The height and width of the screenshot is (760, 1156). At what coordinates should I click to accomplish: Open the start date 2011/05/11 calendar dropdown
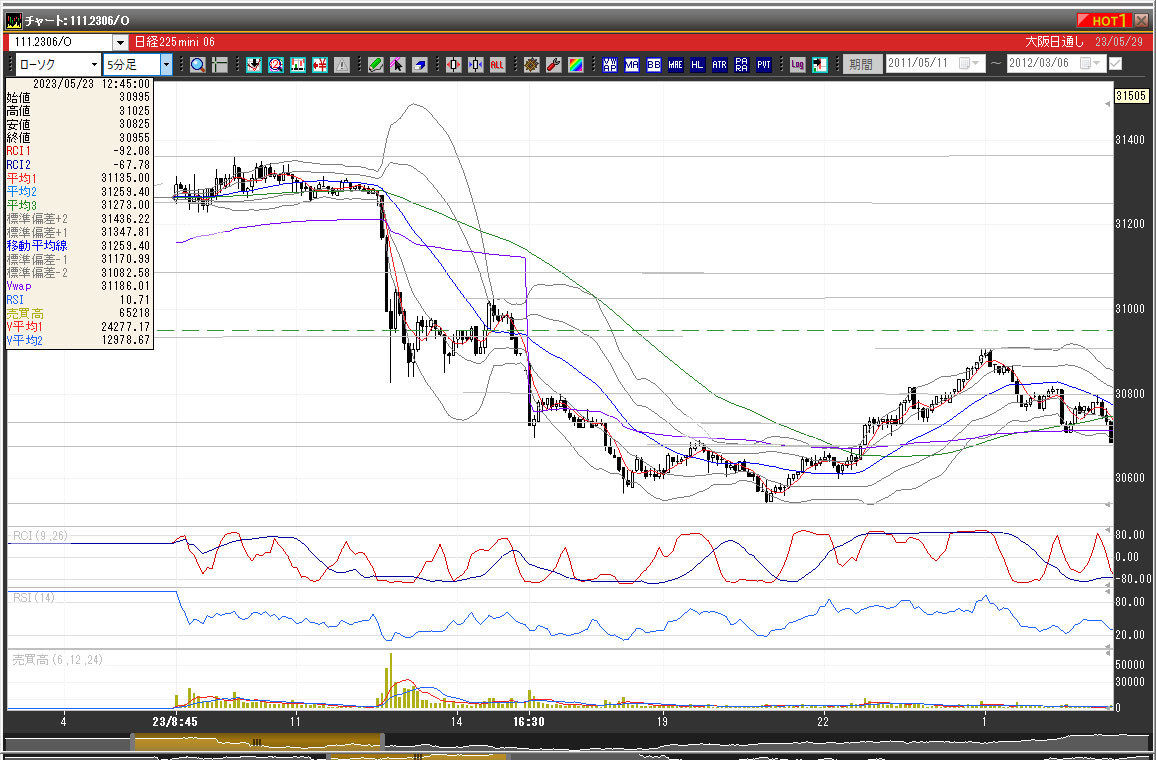[x=970, y=64]
